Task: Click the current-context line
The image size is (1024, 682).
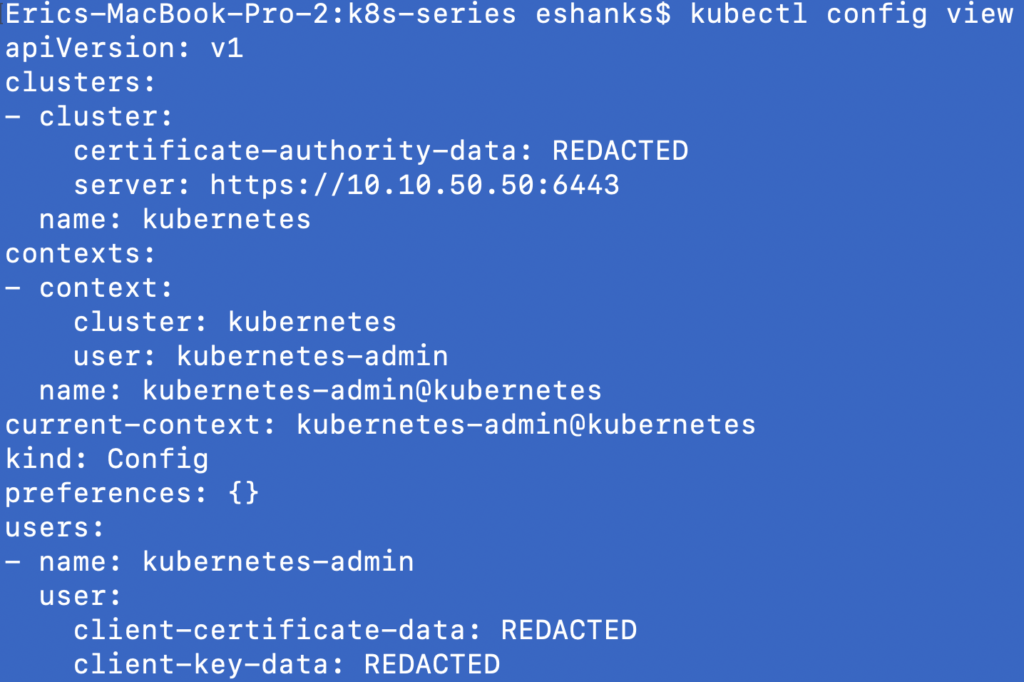Action: point(380,425)
